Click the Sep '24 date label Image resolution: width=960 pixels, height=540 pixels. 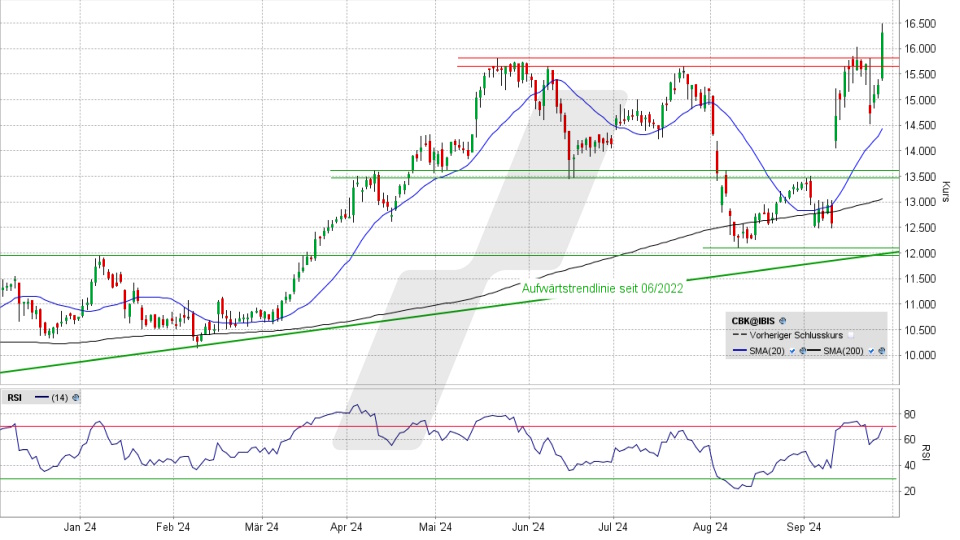coord(804,527)
